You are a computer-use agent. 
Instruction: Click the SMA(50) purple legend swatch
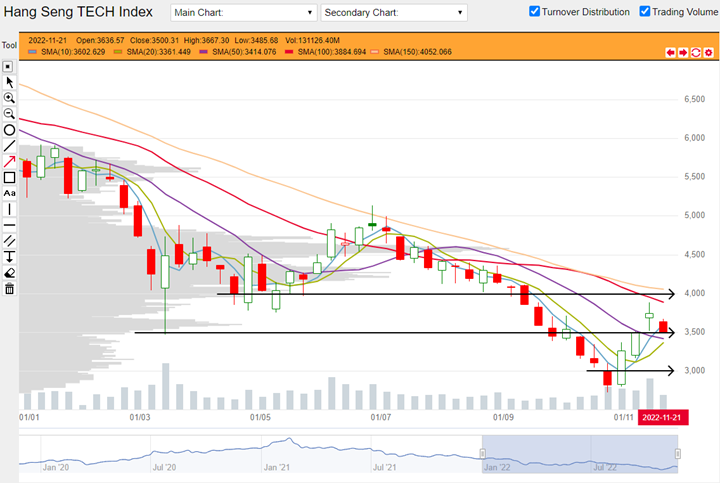(203, 52)
